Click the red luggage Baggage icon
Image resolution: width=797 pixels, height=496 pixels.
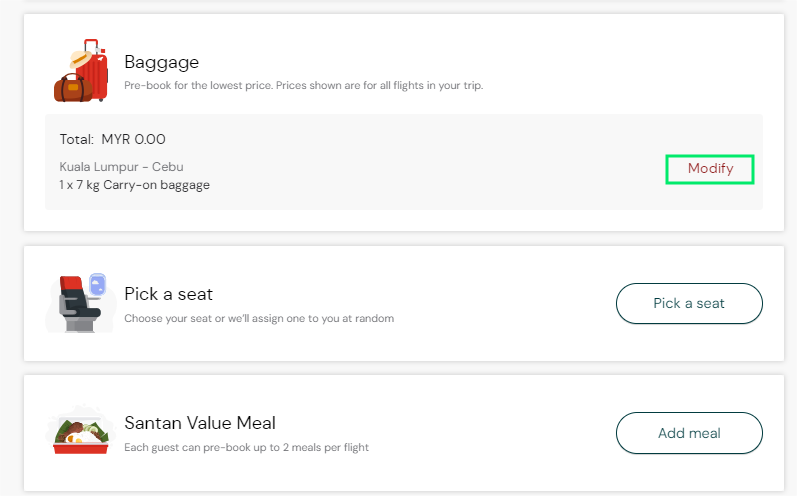(81, 71)
